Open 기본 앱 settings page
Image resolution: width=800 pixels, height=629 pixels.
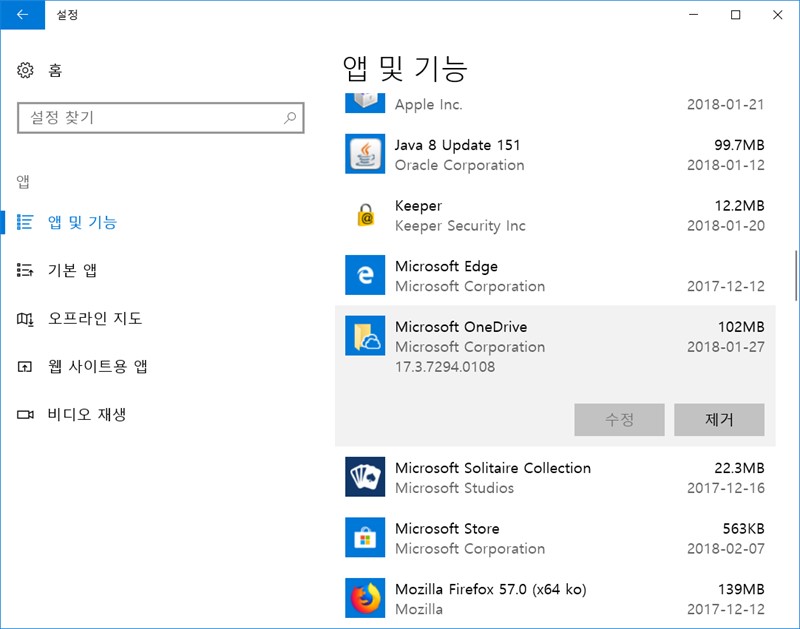pyautogui.click(x=72, y=270)
